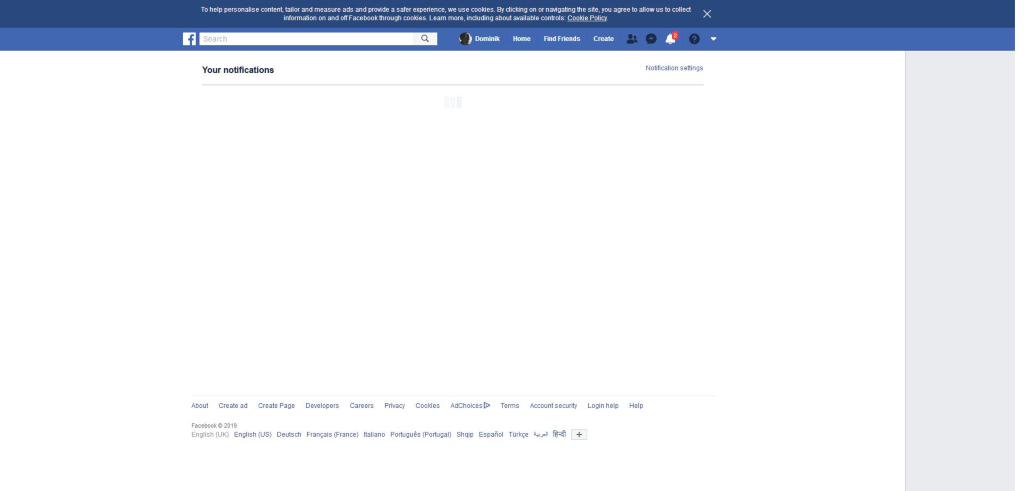The width and height of the screenshot is (1024, 491).
Task: Open the Developers footer link
Action: 322,405
